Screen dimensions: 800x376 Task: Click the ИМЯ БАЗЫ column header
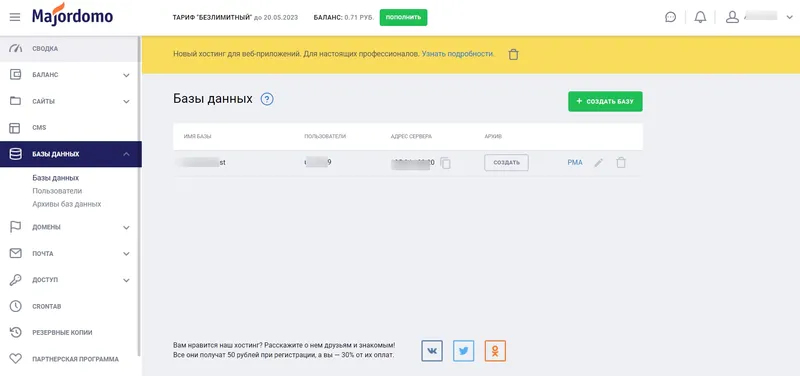(x=197, y=137)
